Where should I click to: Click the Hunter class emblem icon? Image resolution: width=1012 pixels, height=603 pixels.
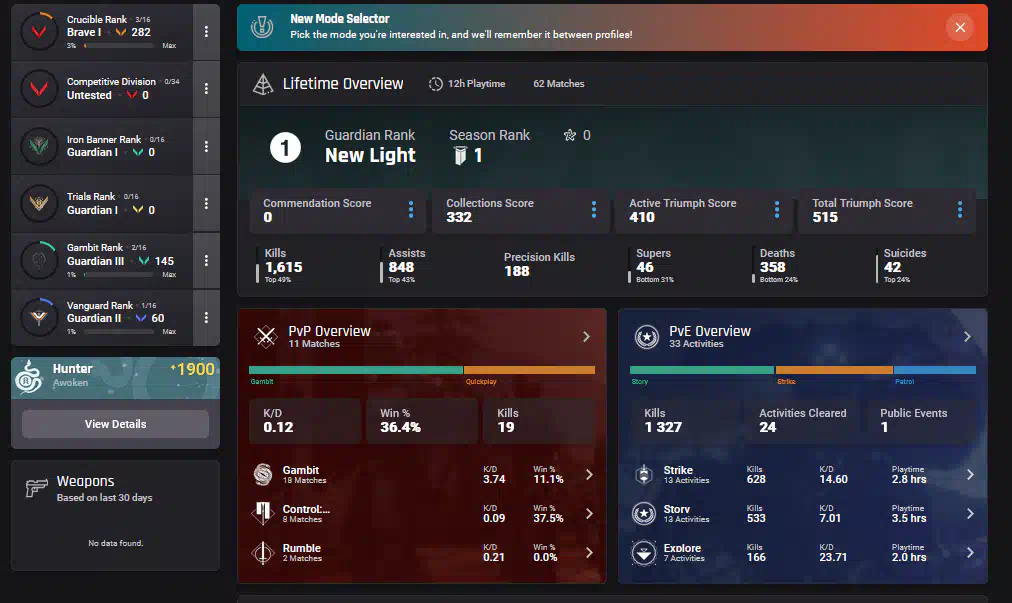(x=32, y=376)
